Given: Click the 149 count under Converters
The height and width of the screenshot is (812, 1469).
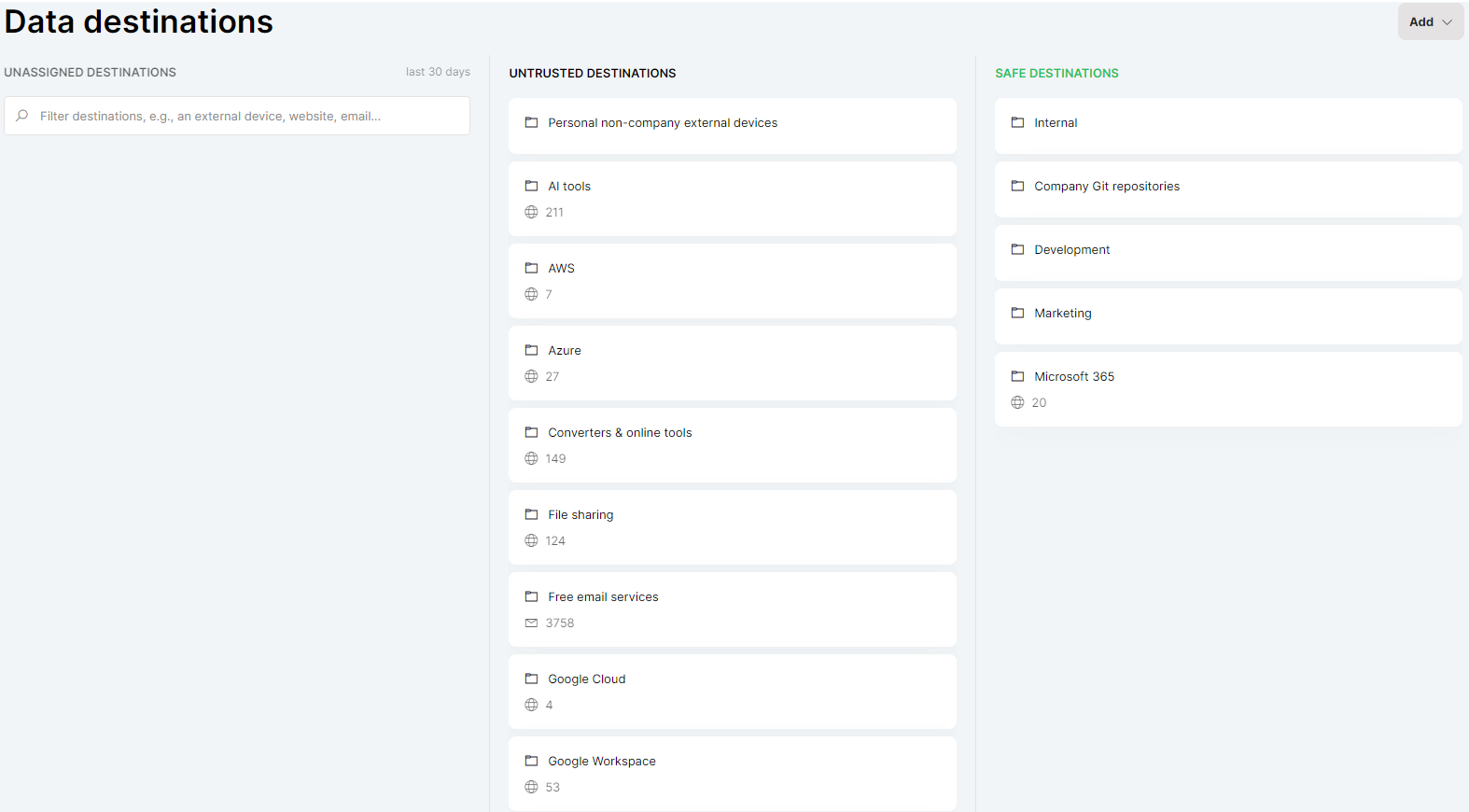Looking at the screenshot, I should [x=555, y=458].
